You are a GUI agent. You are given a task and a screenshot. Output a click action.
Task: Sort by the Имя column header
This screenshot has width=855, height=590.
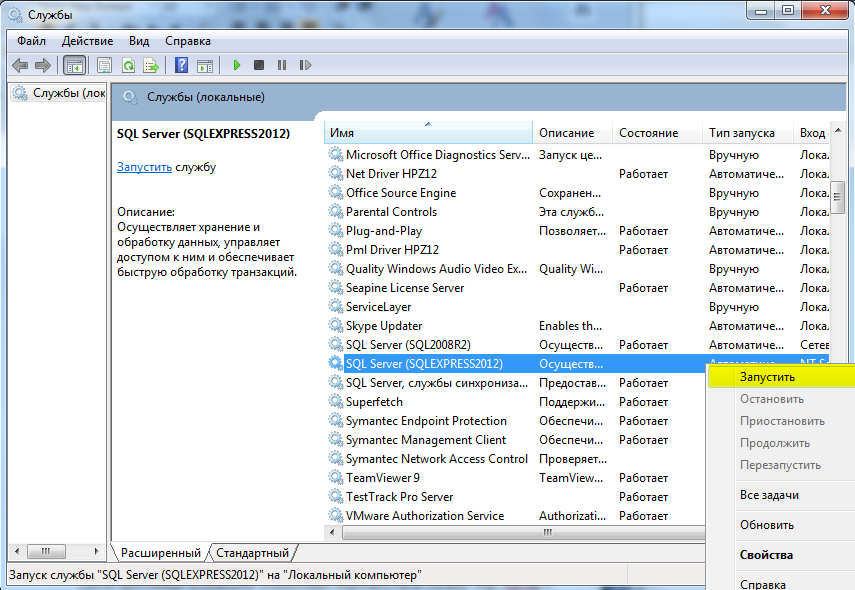(x=429, y=133)
